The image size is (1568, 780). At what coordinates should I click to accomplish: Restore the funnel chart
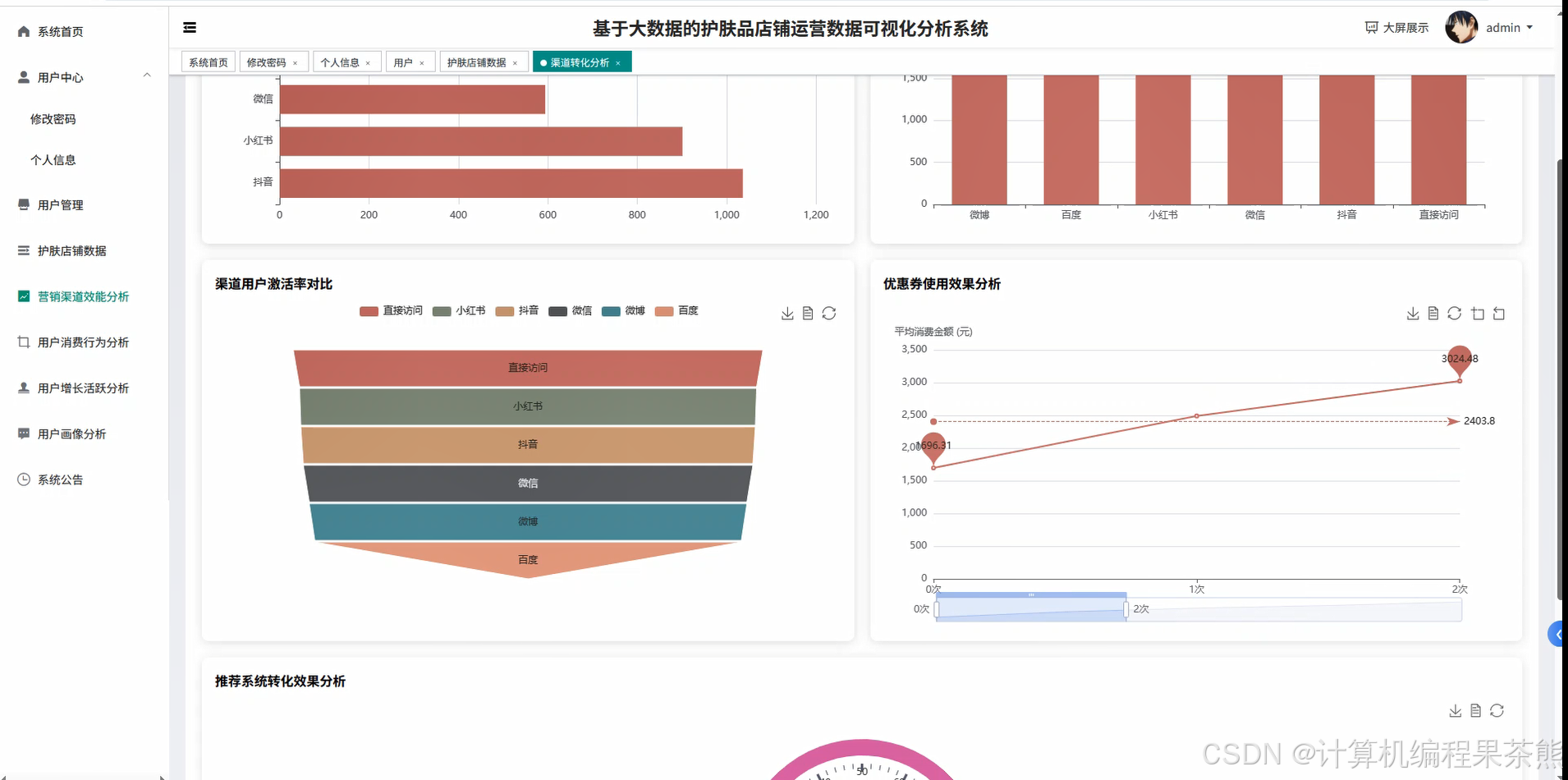pyautogui.click(x=829, y=314)
